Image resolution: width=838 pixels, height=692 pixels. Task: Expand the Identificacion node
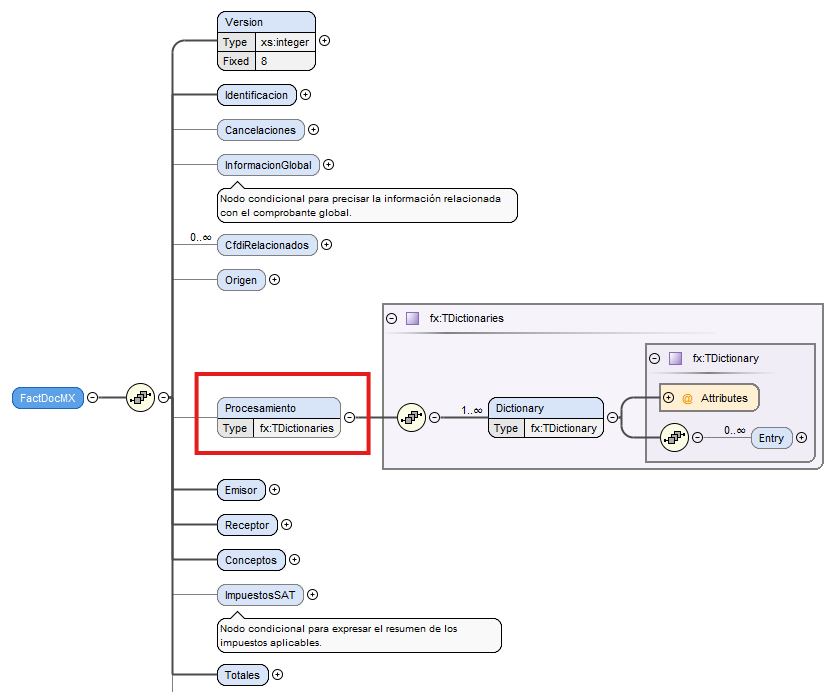pos(306,95)
